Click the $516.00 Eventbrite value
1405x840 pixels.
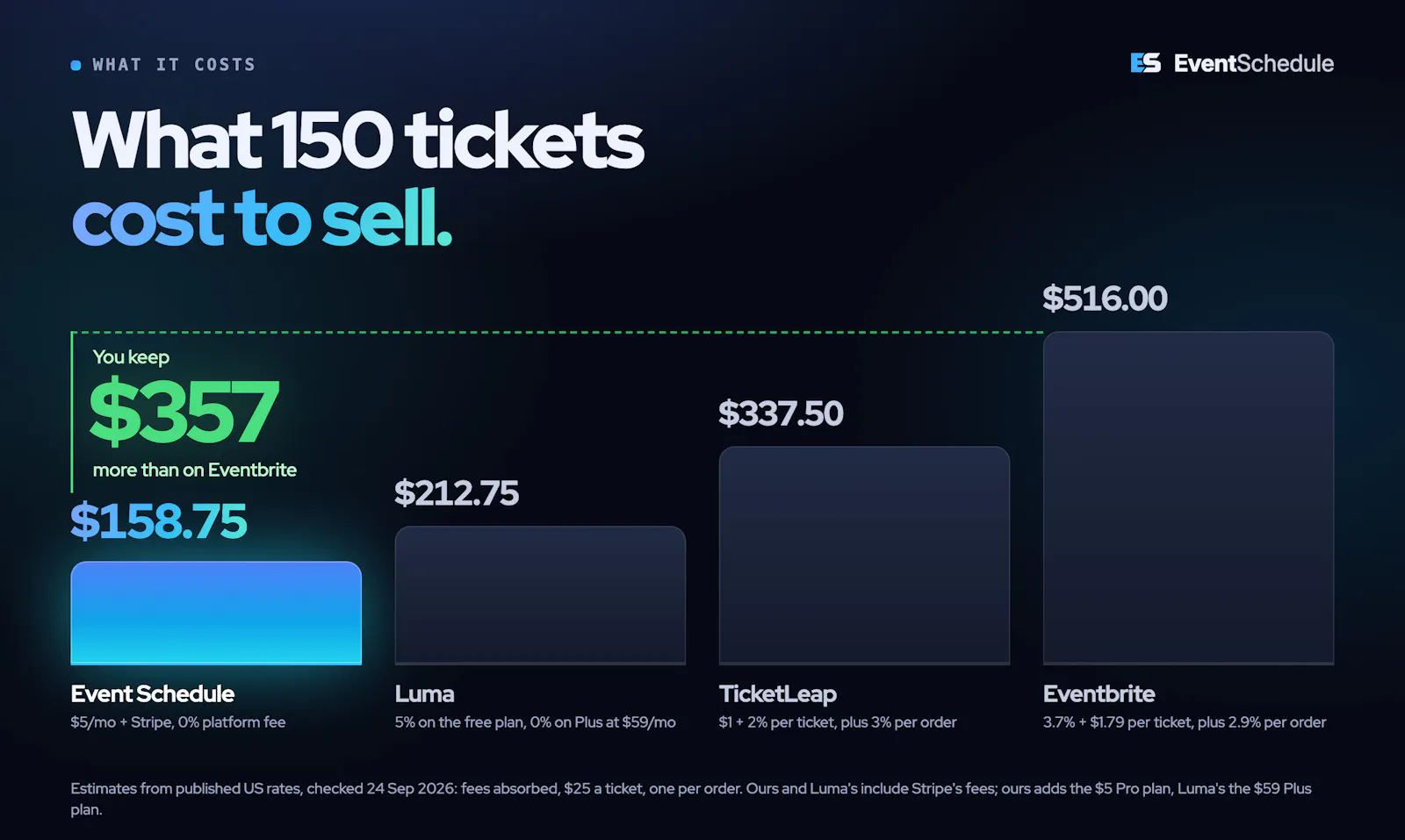[x=1105, y=298]
